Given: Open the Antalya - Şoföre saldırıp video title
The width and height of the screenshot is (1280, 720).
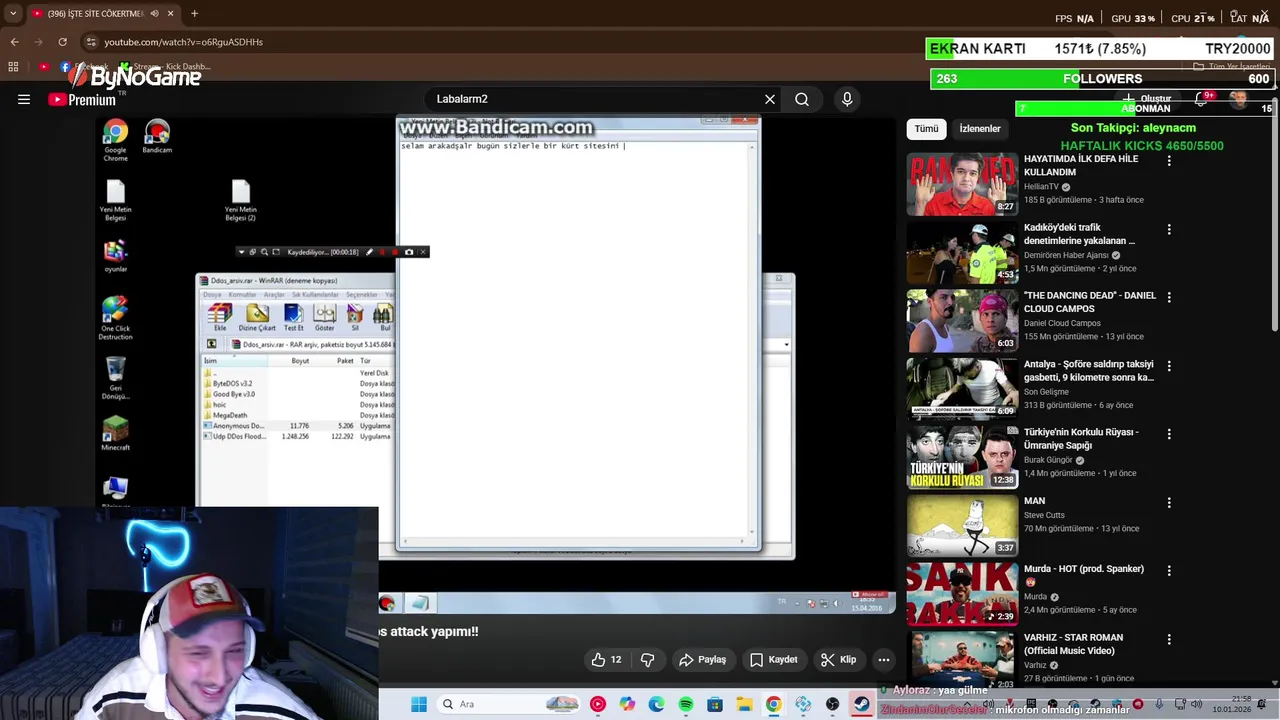Looking at the screenshot, I should pos(1089,371).
